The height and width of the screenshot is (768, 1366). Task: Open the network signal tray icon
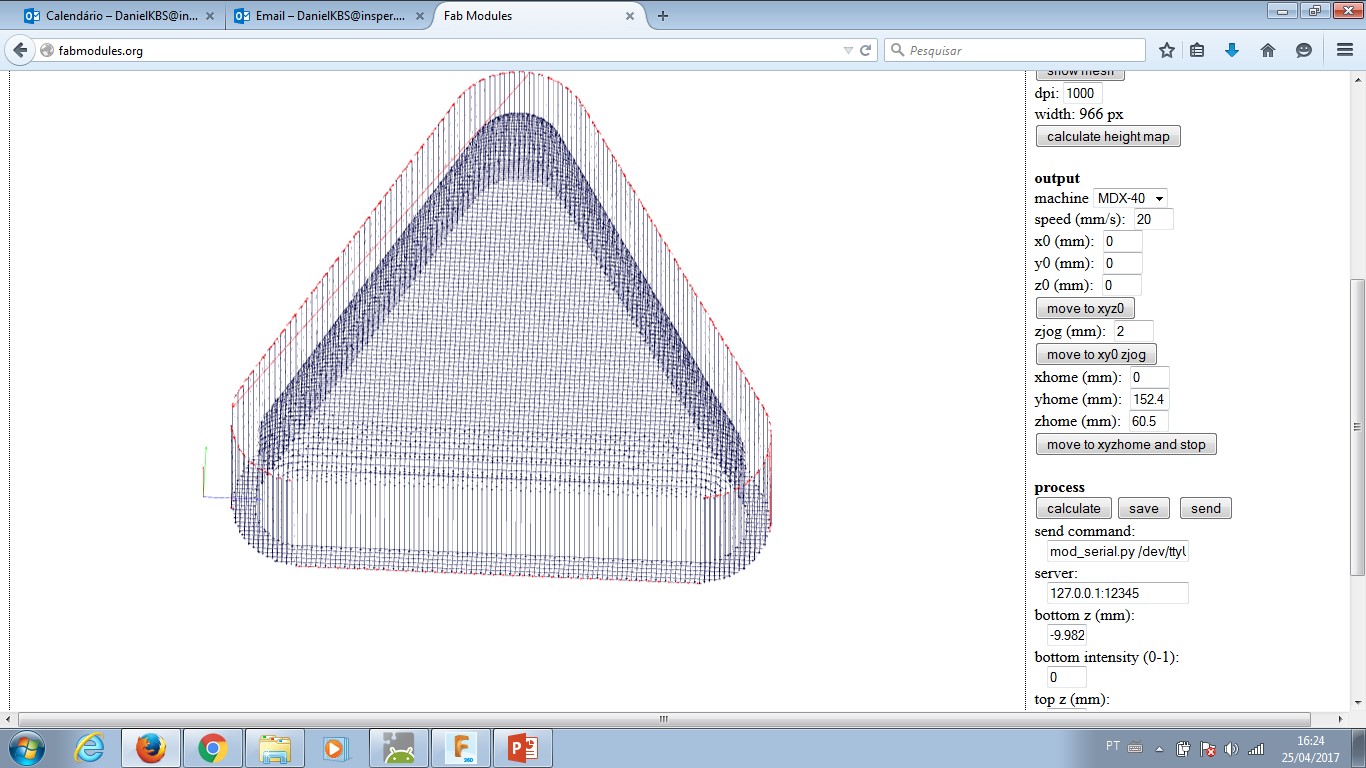coord(1256,748)
